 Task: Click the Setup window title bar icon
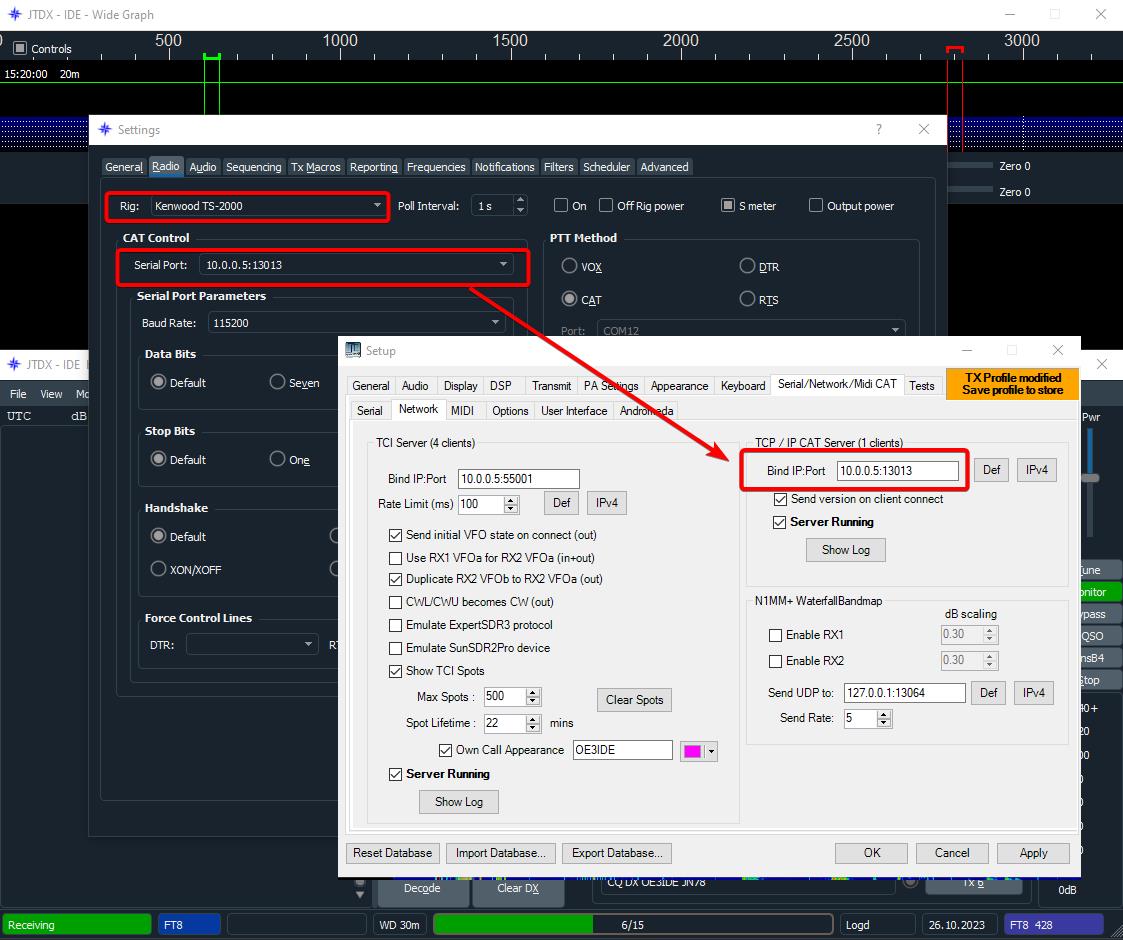[353, 351]
